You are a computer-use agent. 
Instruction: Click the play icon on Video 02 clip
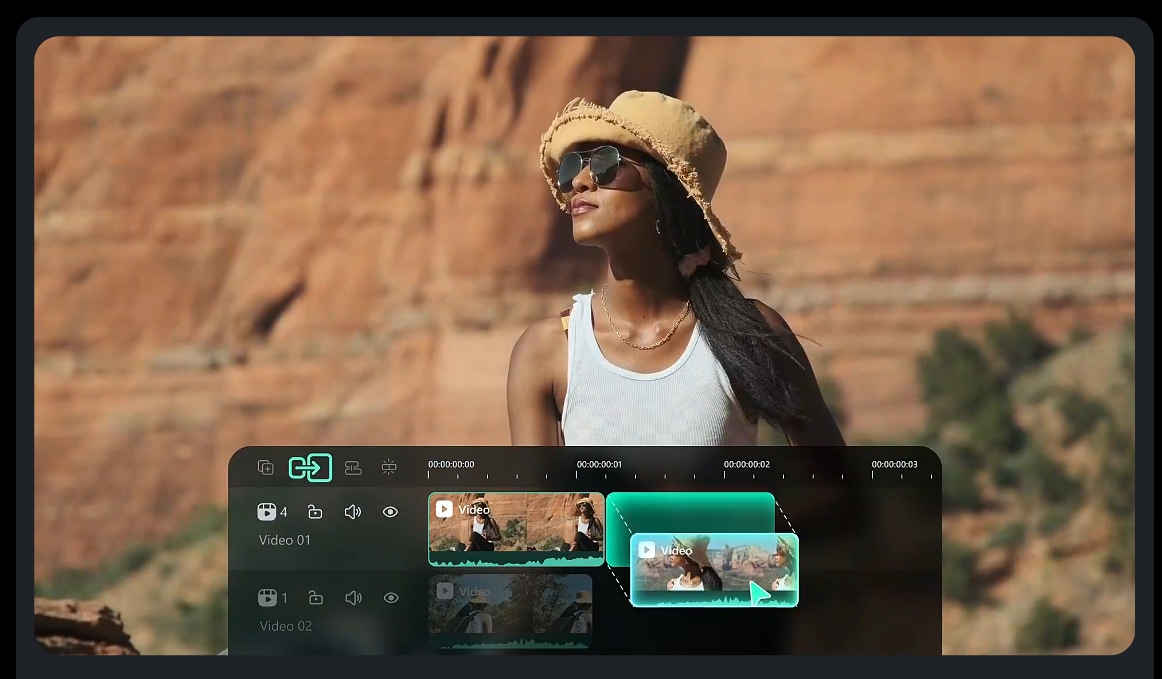(x=445, y=591)
